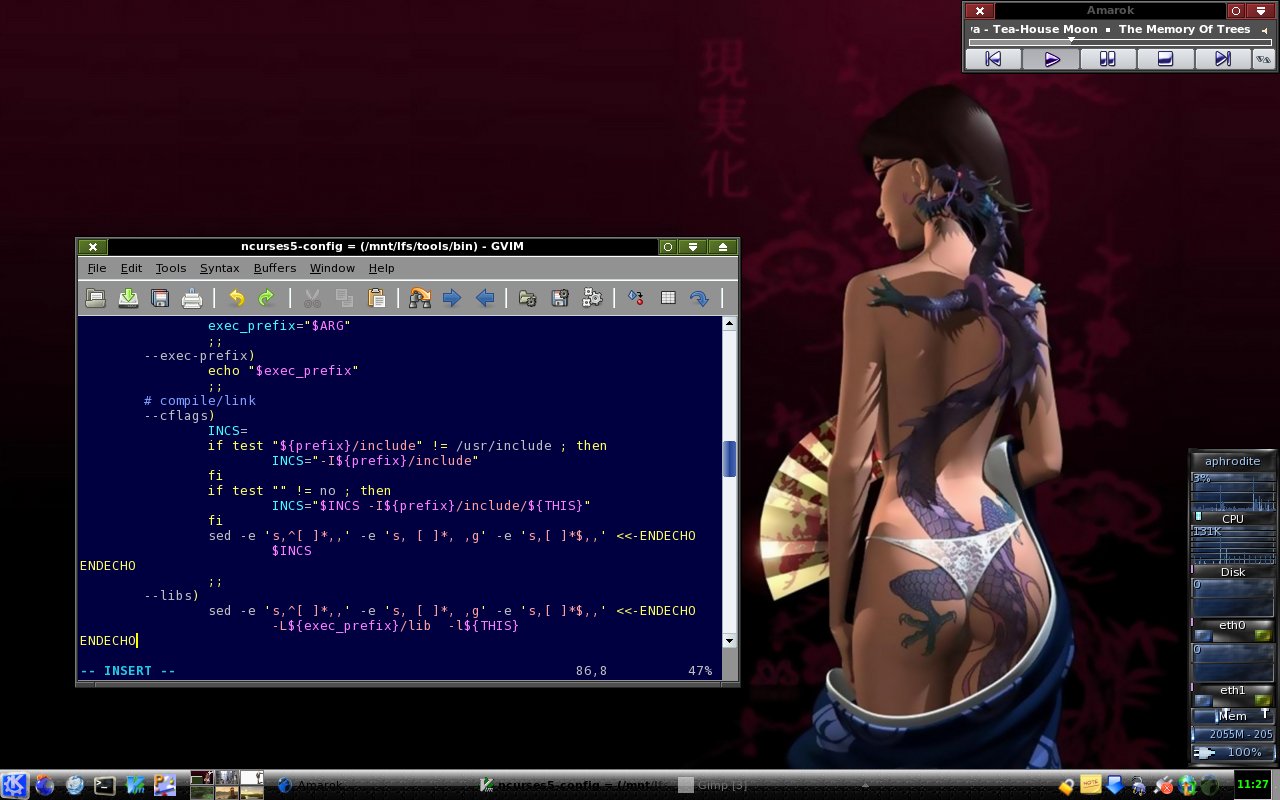The height and width of the screenshot is (800, 1280).
Task: Skip to next track in Amarok
Action: tap(1222, 59)
